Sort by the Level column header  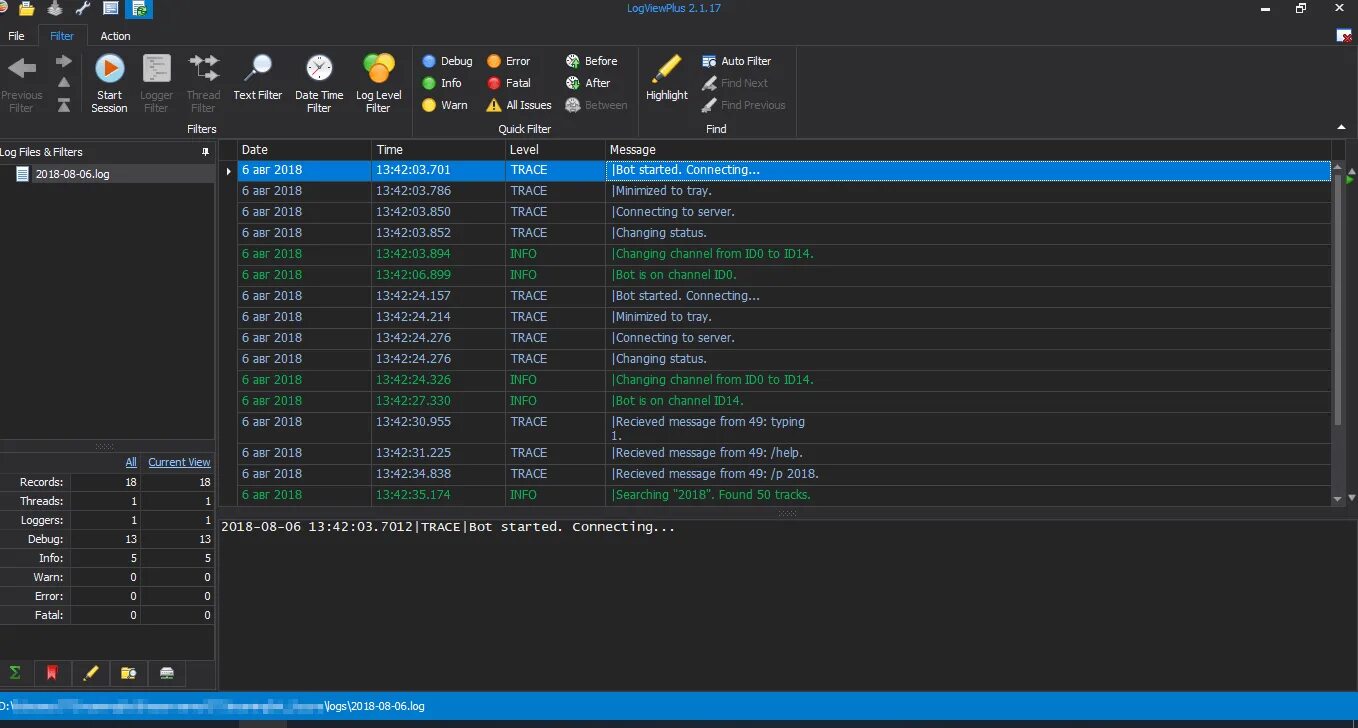555,150
